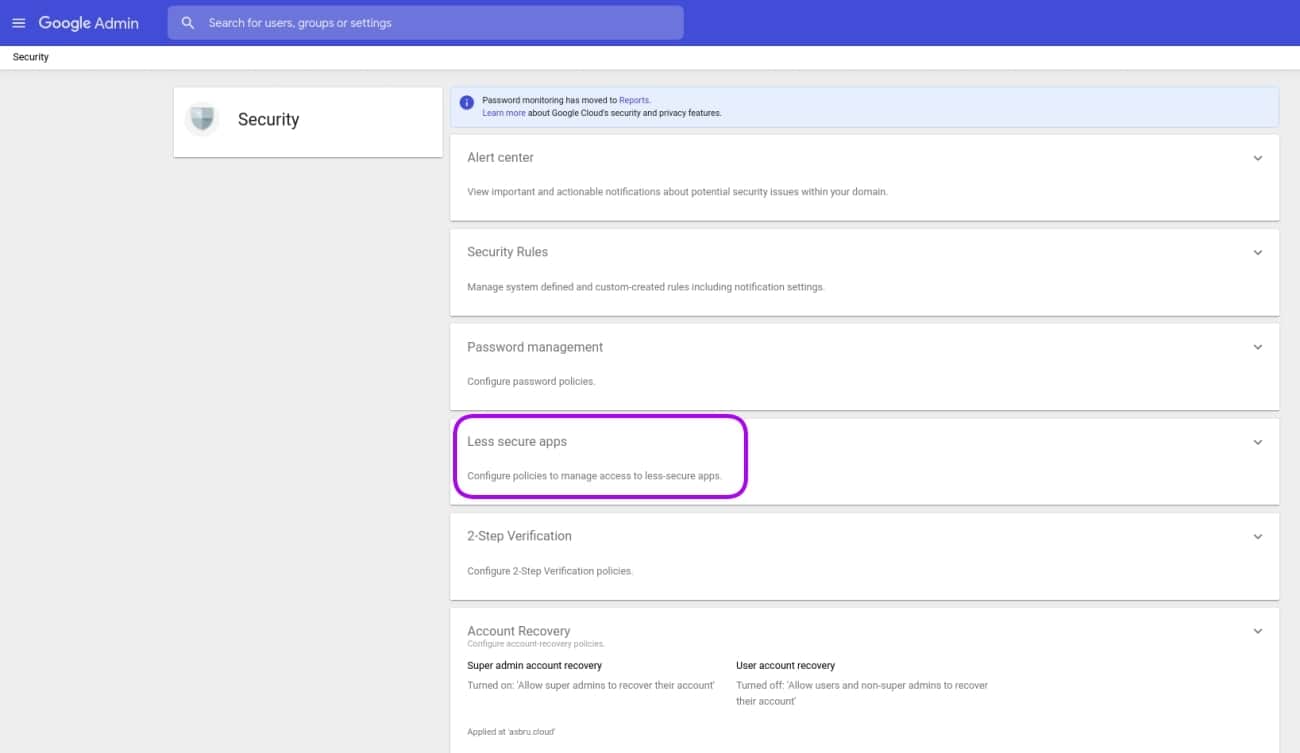Viewport: 1300px width, 753px height.
Task: Open the main navigation menu
Action: (x=19, y=22)
